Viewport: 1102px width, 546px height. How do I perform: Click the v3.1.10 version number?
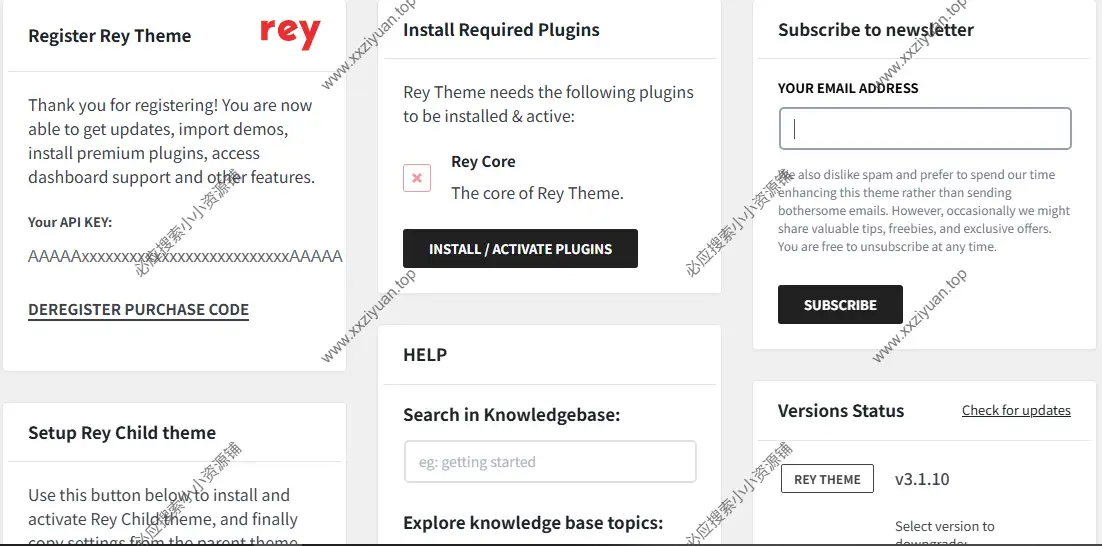coord(921,479)
